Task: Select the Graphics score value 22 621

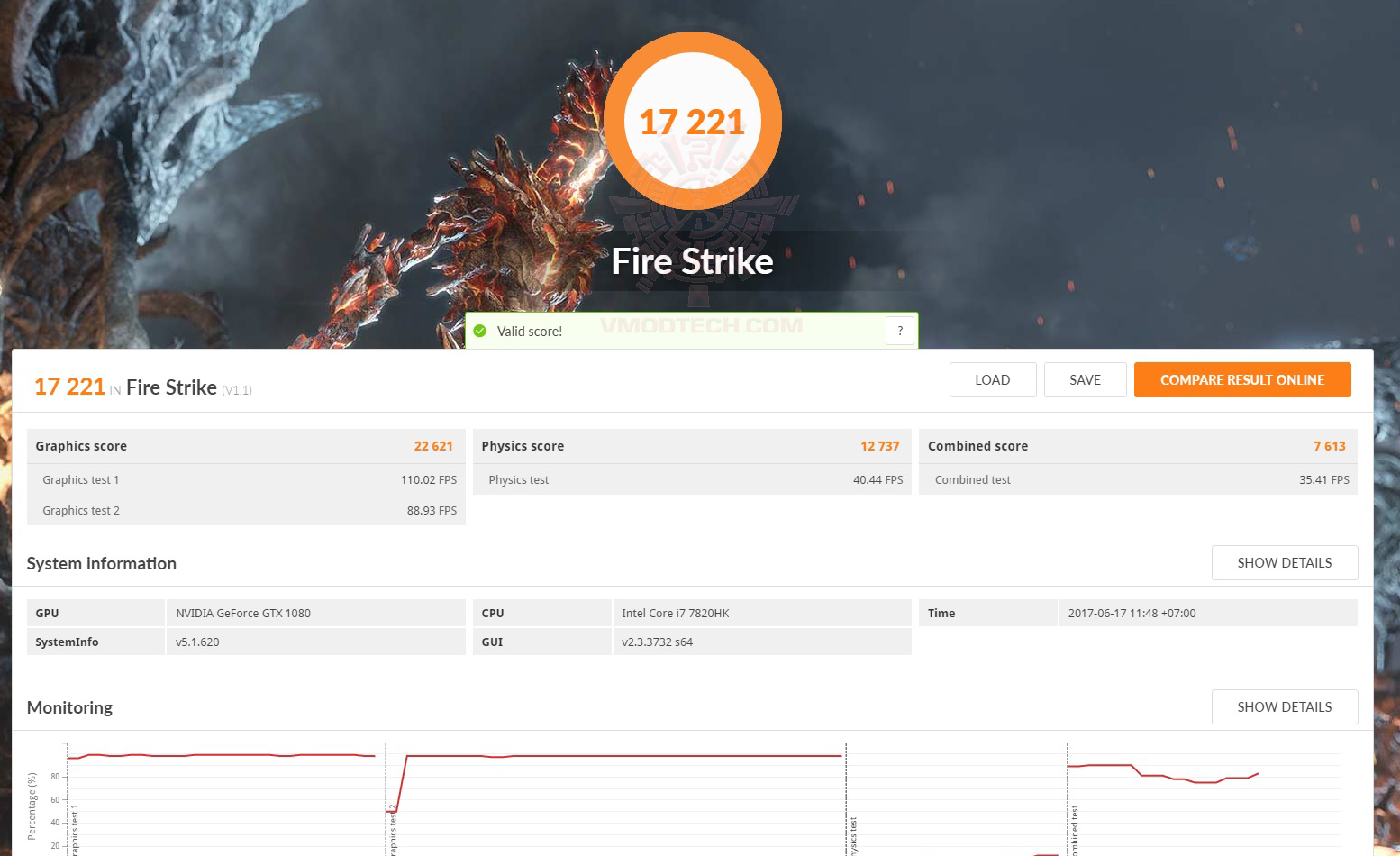Action: click(433, 445)
